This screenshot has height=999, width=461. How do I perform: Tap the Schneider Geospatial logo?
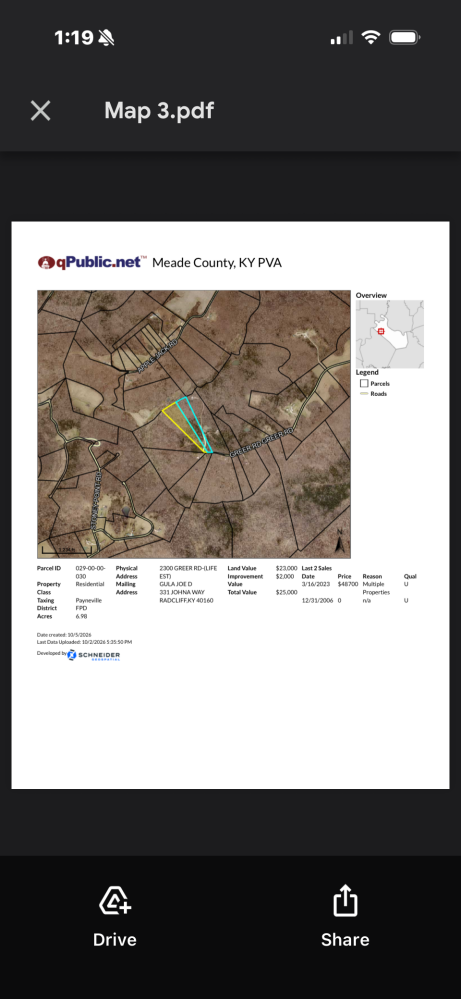[x=94, y=655]
